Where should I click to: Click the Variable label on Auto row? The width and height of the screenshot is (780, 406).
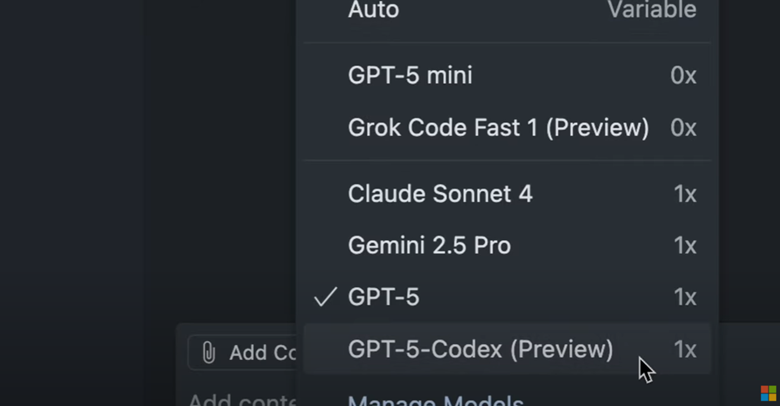pyautogui.click(x=652, y=10)
